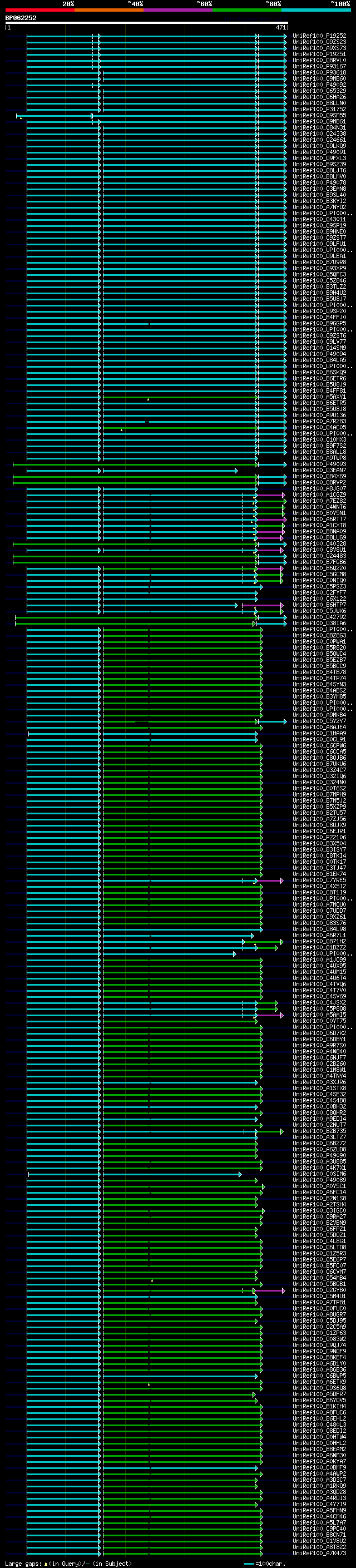Screen dimensions: 356x1568
Task: Select label UniRef100_B5R820
Action: pyautogui.click(x=319, y=648)
